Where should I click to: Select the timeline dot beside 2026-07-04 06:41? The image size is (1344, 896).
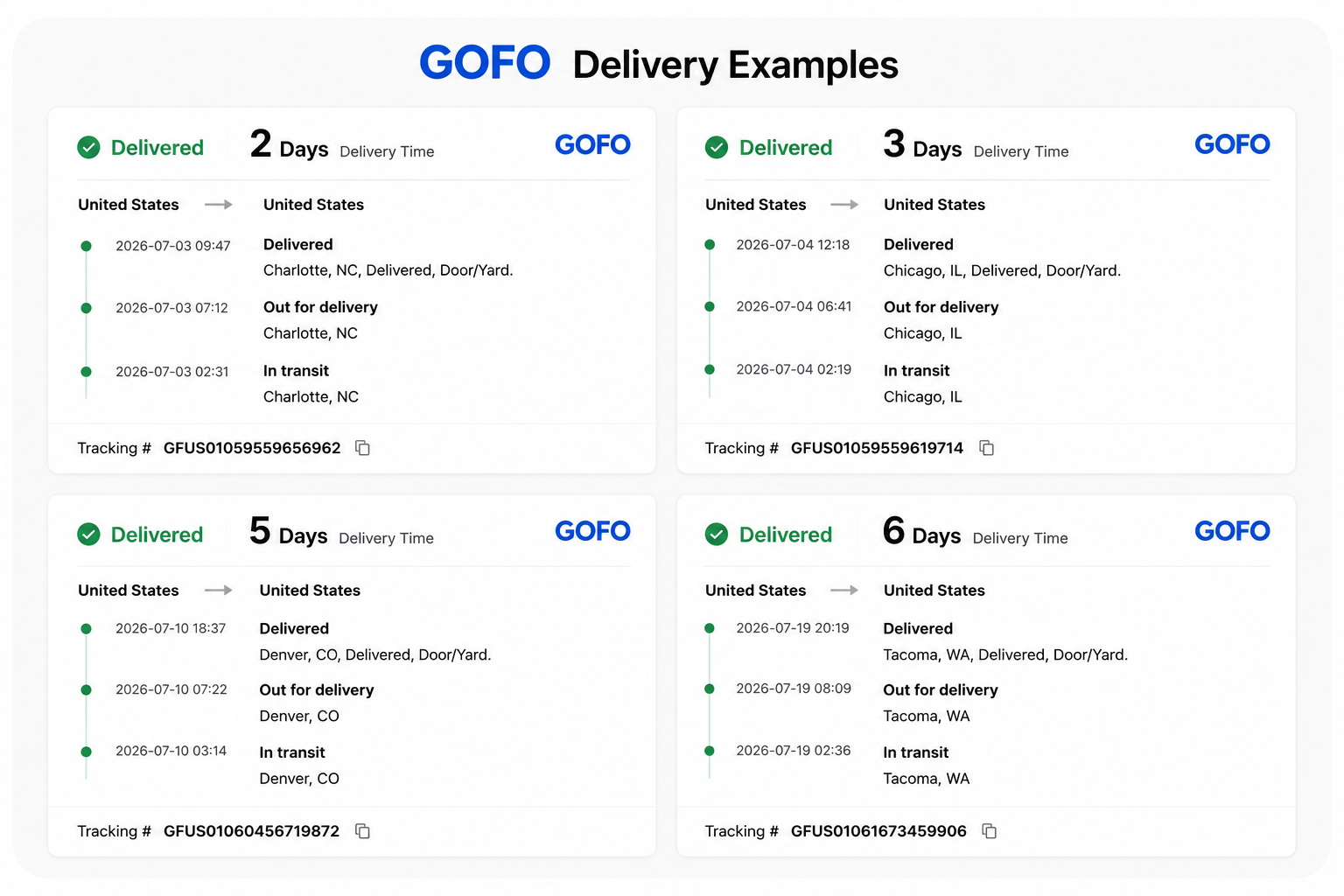[x=710, y=306]
